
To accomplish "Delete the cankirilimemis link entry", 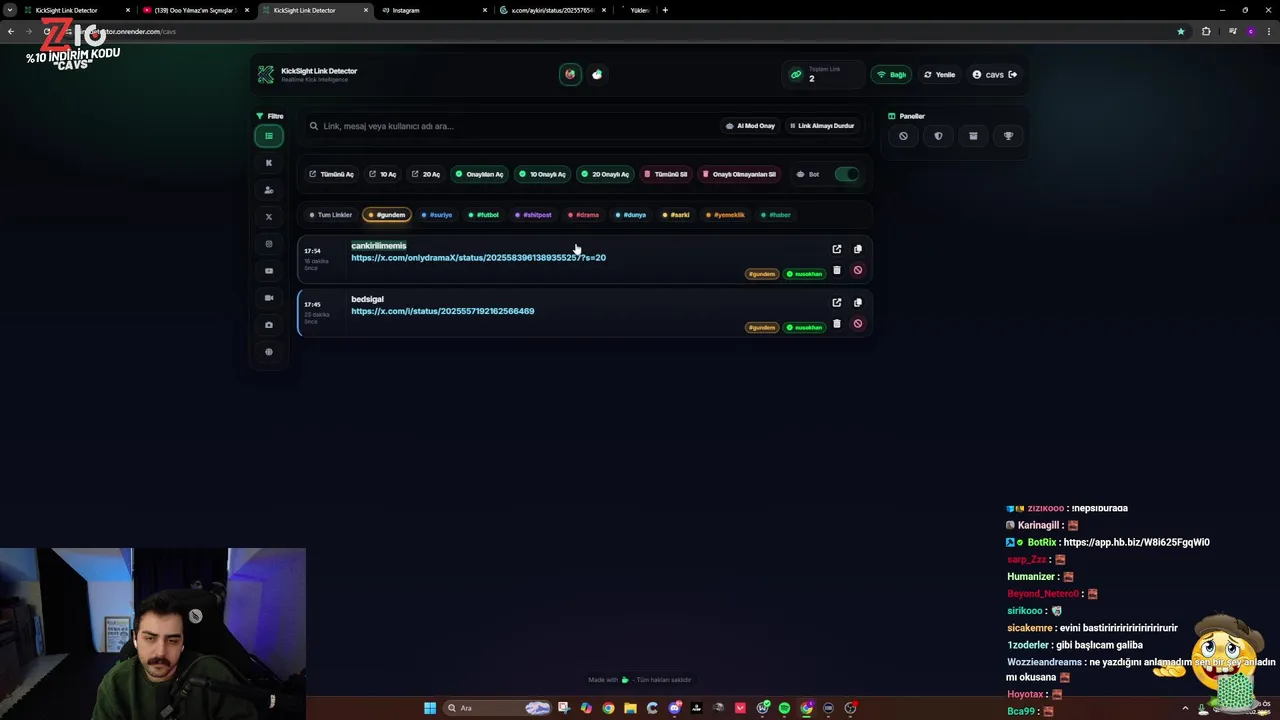I will (837, 270).
